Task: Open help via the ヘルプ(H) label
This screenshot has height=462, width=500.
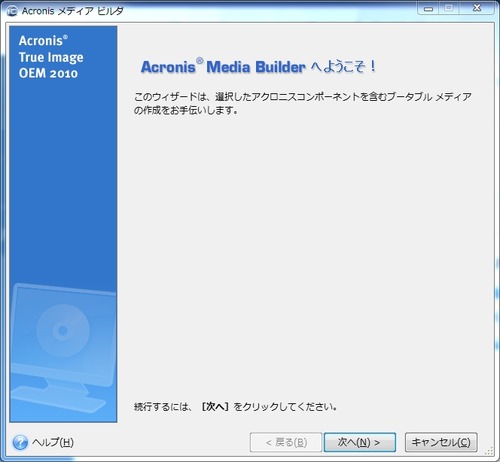Action: point(53,442)
